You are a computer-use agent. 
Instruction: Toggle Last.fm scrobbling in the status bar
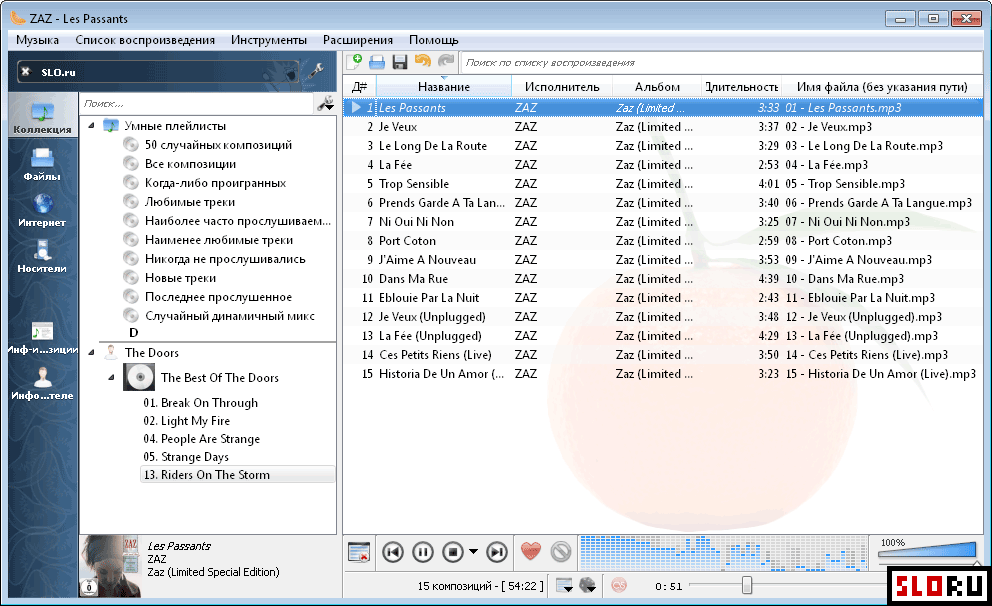[x=619, y=586]
